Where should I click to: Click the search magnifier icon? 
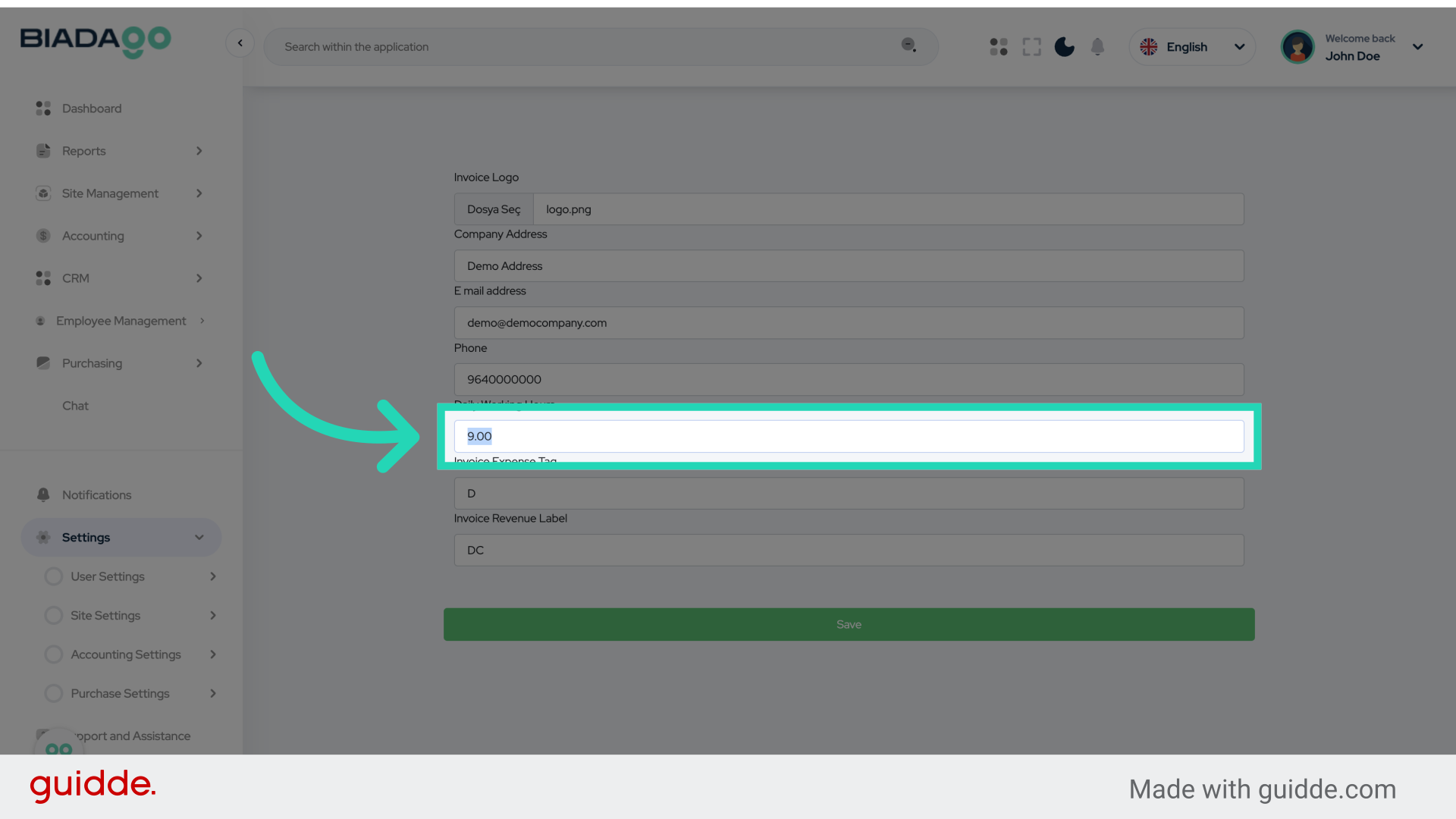click(x=908, y=45)
